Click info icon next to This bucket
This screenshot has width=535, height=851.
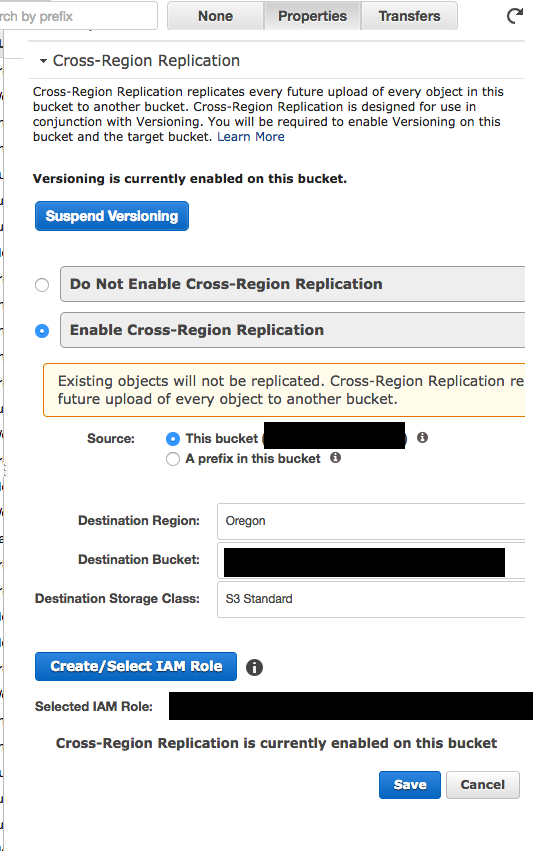pos(422,437)
